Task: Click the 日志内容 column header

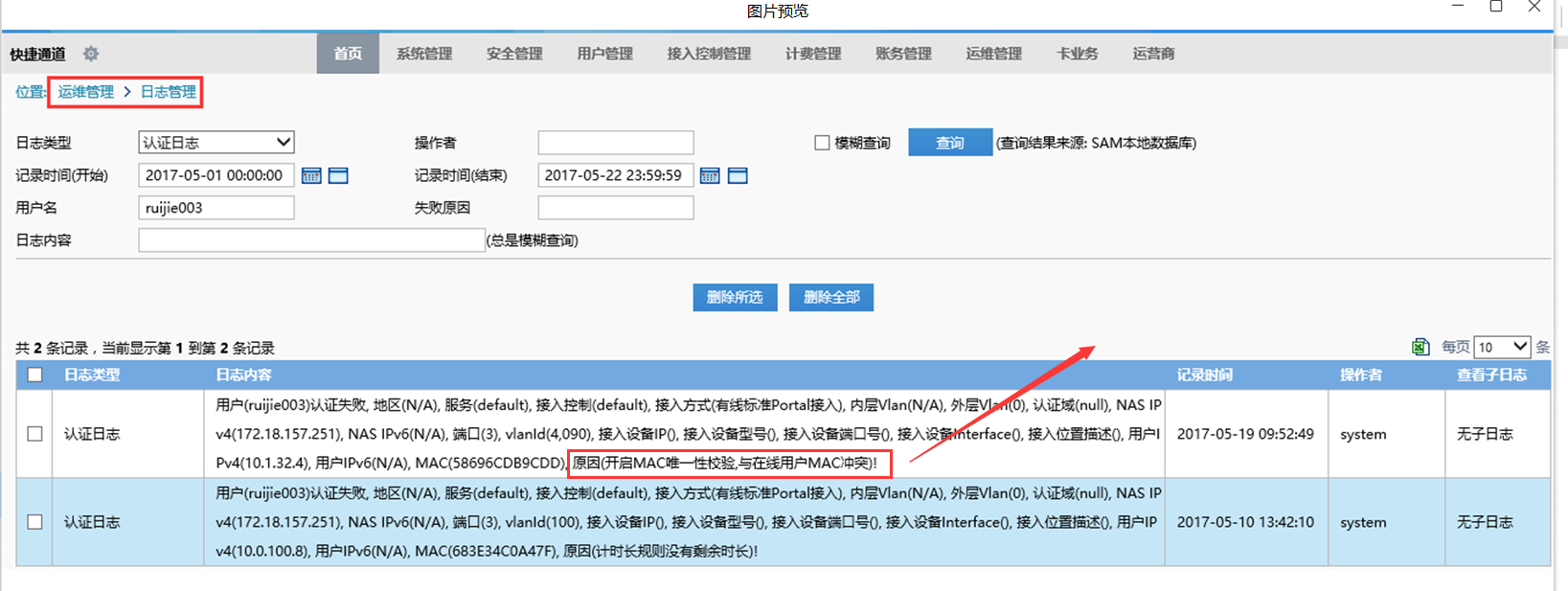Action: (243, 375)
